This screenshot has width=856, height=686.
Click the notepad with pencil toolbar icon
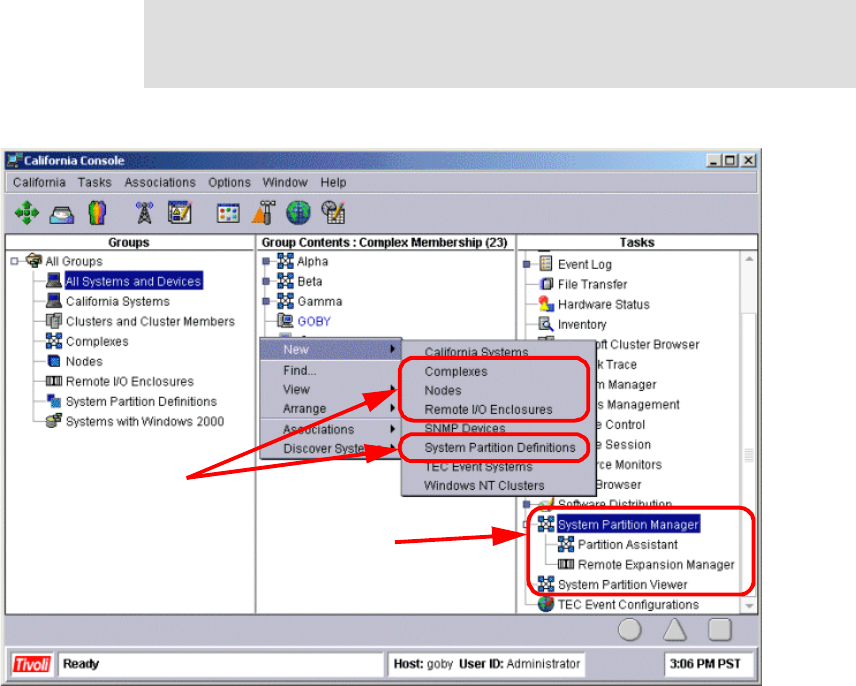pos(180,212)
